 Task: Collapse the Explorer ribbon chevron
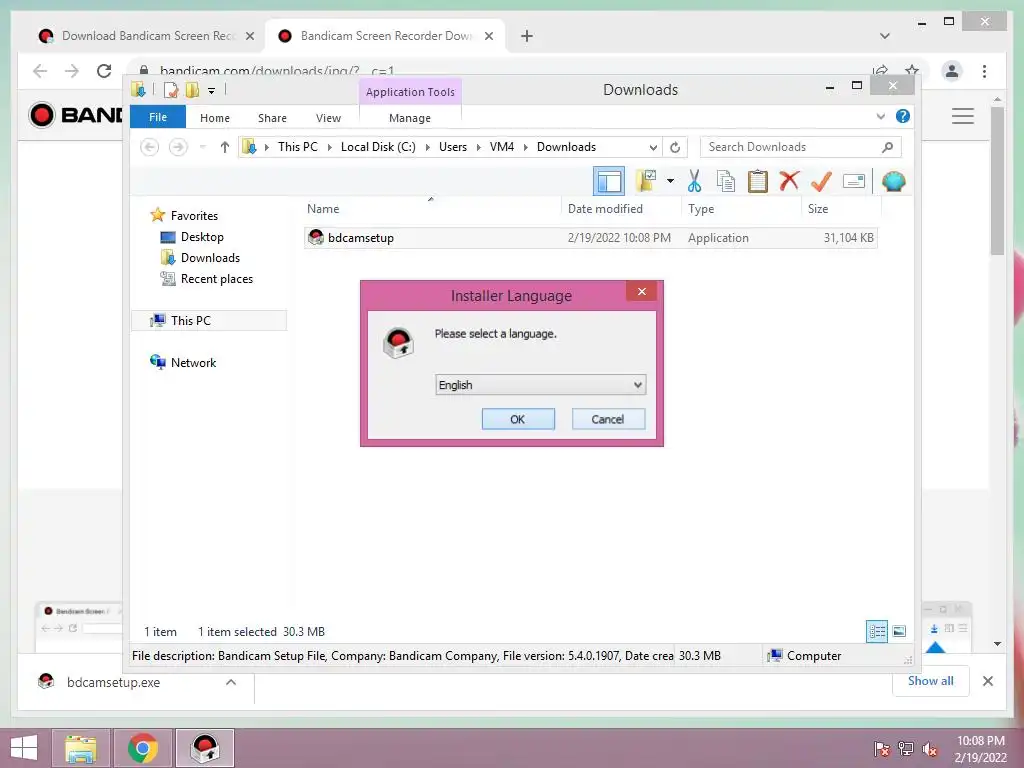click(x=880, y=116)
